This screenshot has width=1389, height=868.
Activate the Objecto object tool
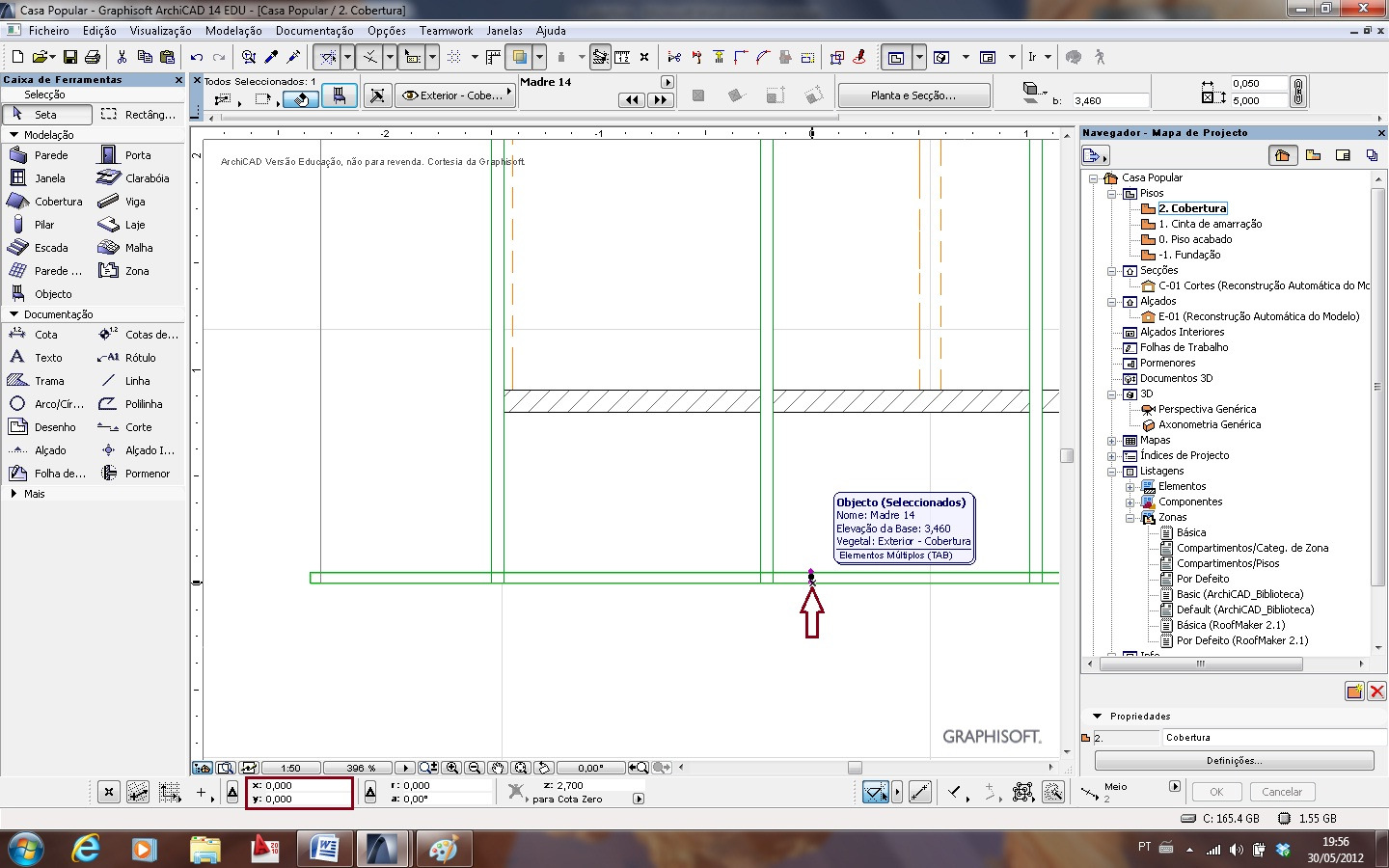tap(46, 294)
